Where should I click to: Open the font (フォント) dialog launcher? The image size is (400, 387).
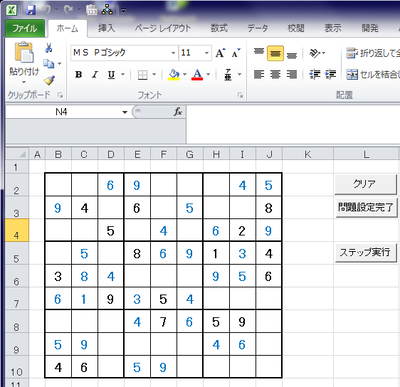240,95
